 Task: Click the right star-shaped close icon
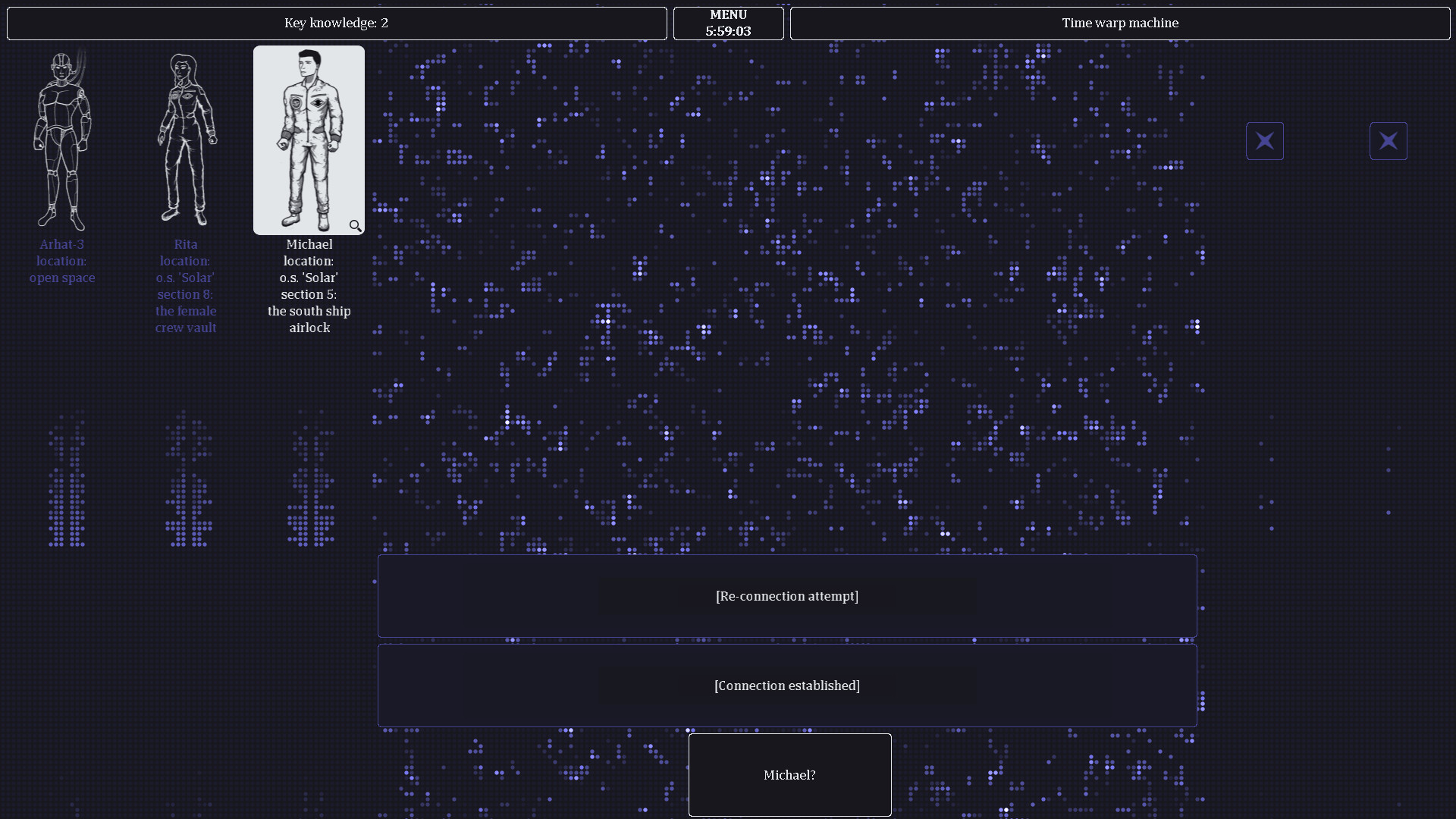[1388, 140]
